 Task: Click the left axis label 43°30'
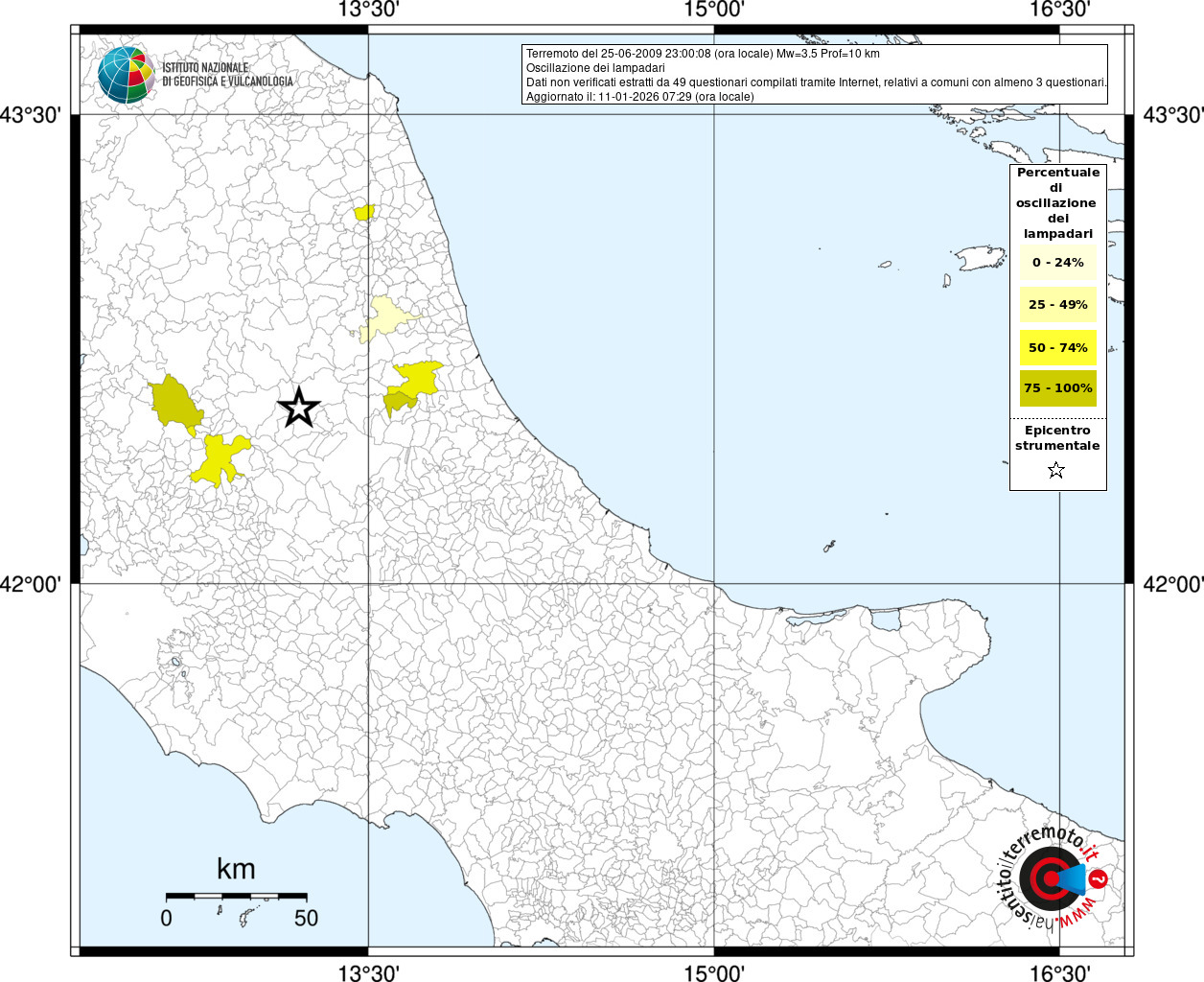(x=31, y=115)
